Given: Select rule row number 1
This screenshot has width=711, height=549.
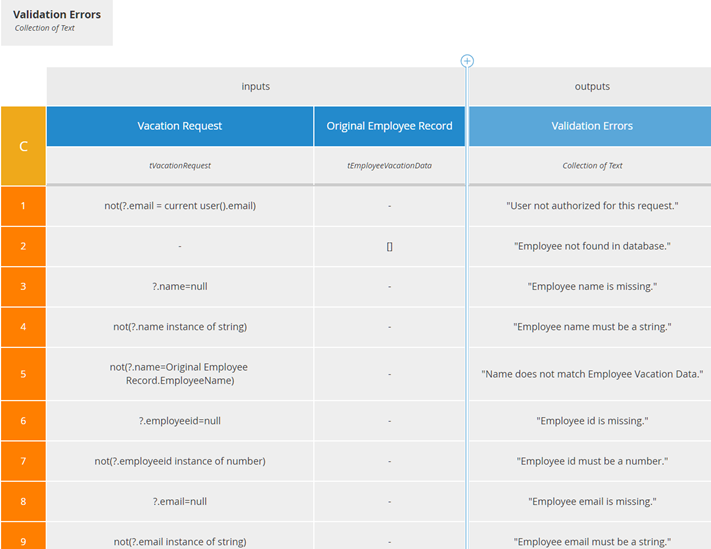Looking at the screenshot, I should click(23, 206).
